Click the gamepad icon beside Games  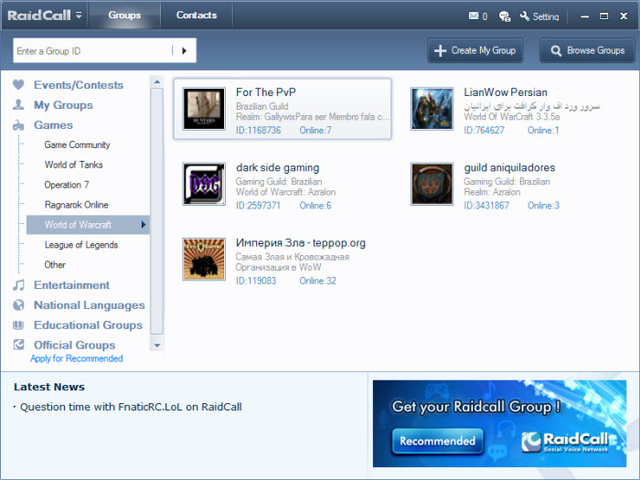click(x=18, y=125)
